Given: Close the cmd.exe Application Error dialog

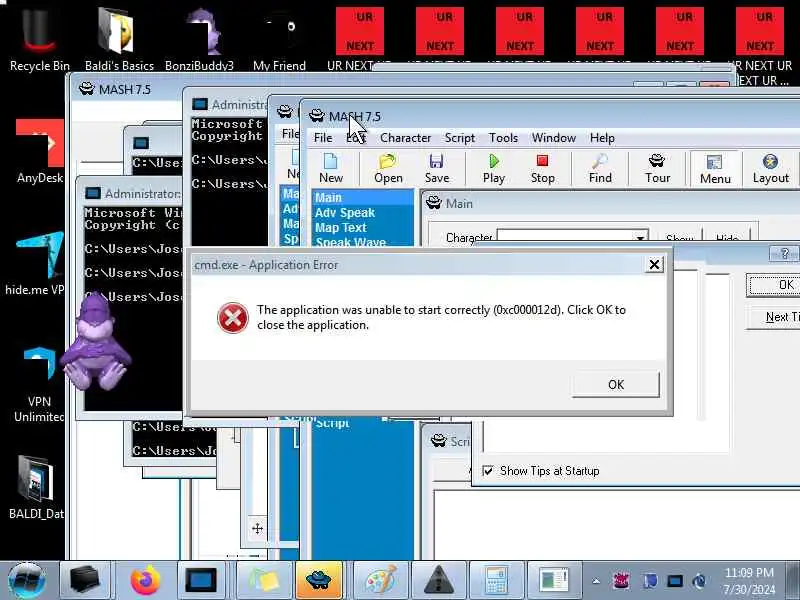Looking at the screenshot, I should point(654,264).
